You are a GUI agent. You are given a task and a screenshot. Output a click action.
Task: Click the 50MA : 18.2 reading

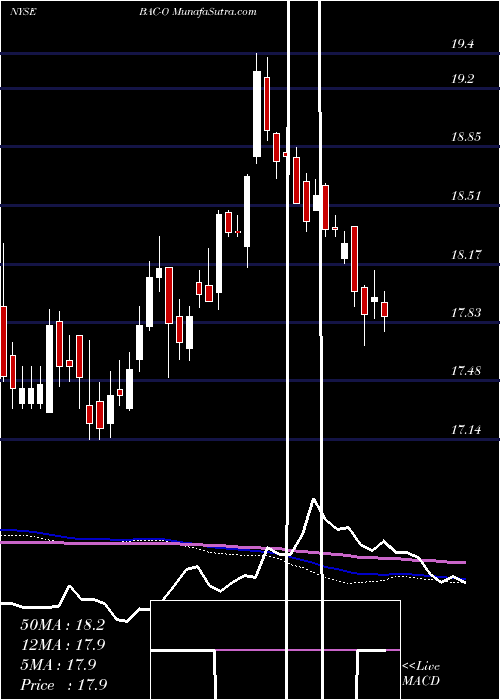[62, 625]
